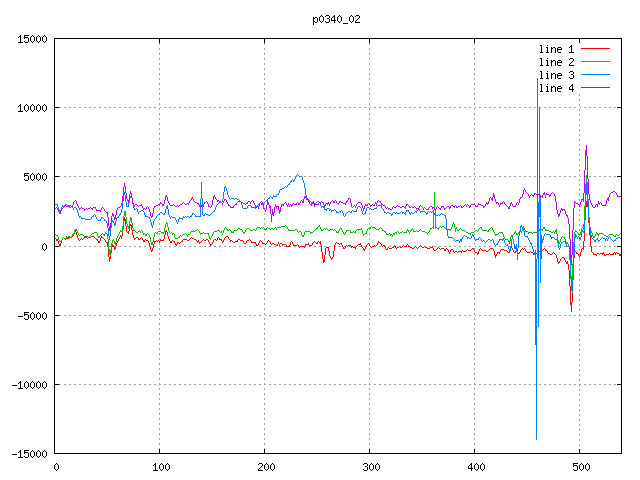This screenshot has height=480, width=640.
Task: Select the 'line 2' legend label
Action: click(x=557, y=62)
